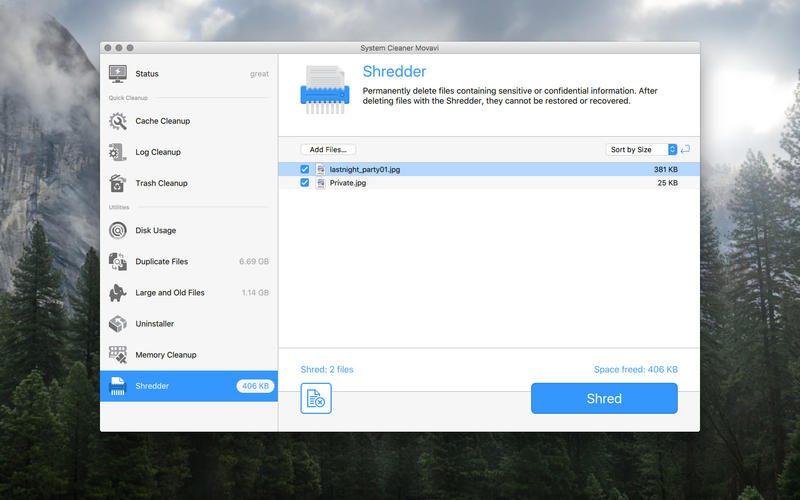Uncheck the Private.jpg checkbox
The width and height of the screenshot is (800, 500).
tap(305, 183)
